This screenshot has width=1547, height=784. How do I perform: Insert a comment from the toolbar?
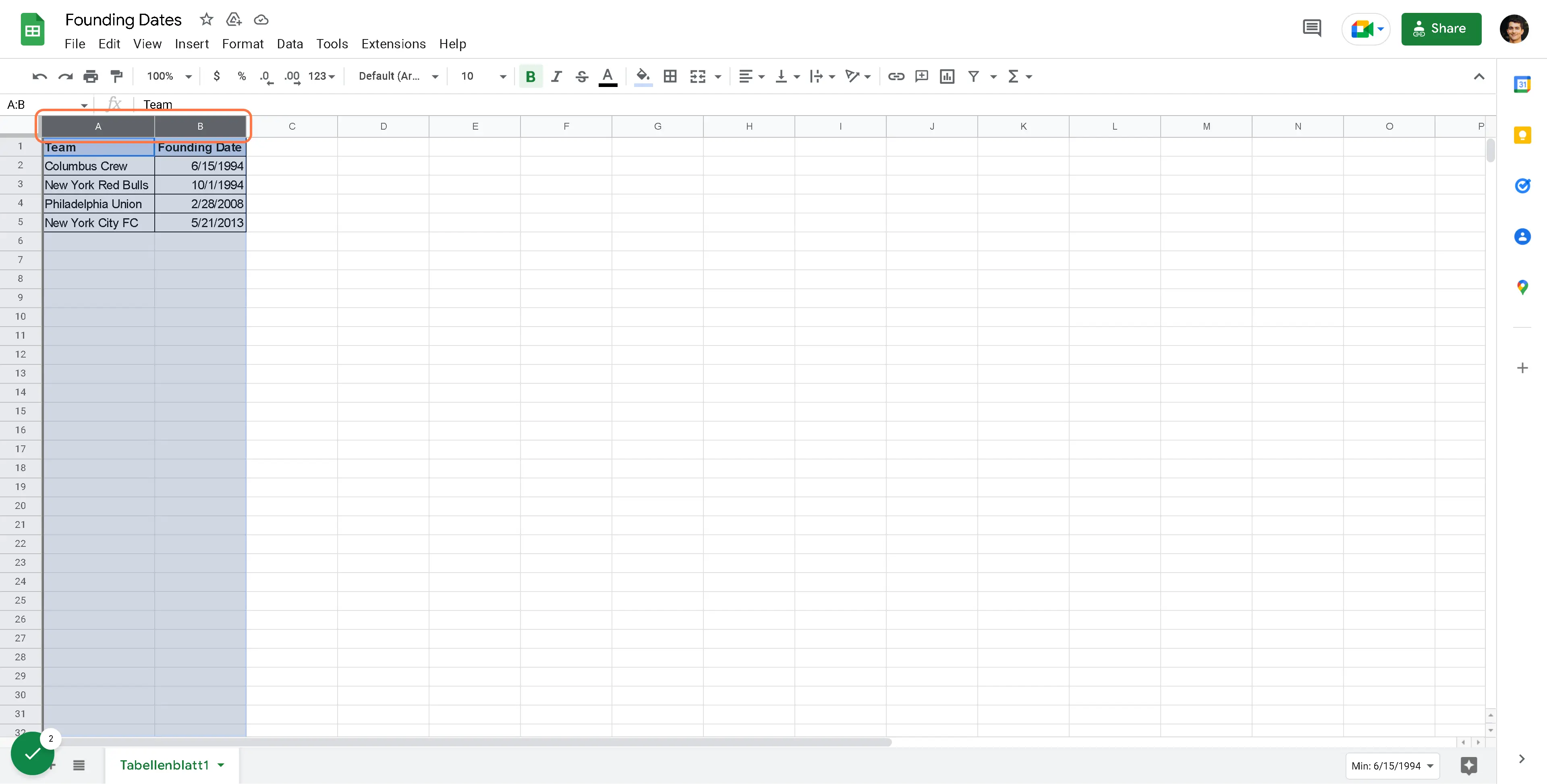click(921, 76)
